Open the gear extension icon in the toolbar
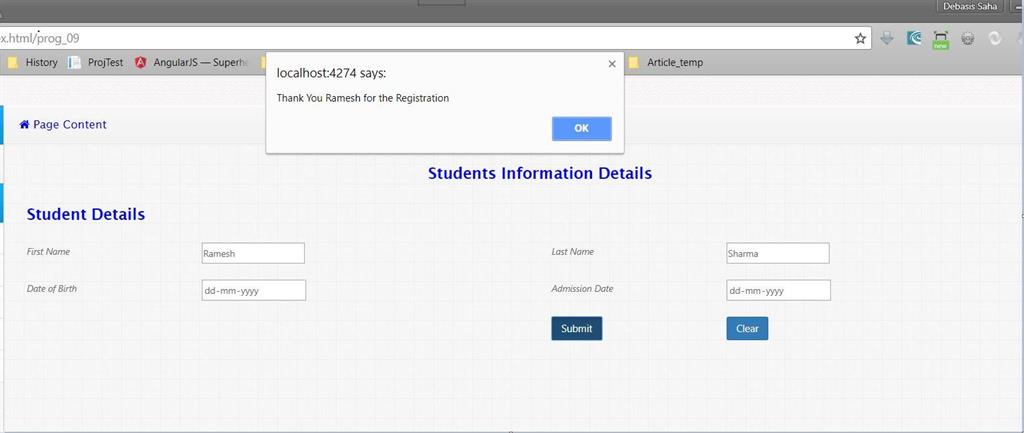Screen dimensions: 1024x433 (968, 39)
